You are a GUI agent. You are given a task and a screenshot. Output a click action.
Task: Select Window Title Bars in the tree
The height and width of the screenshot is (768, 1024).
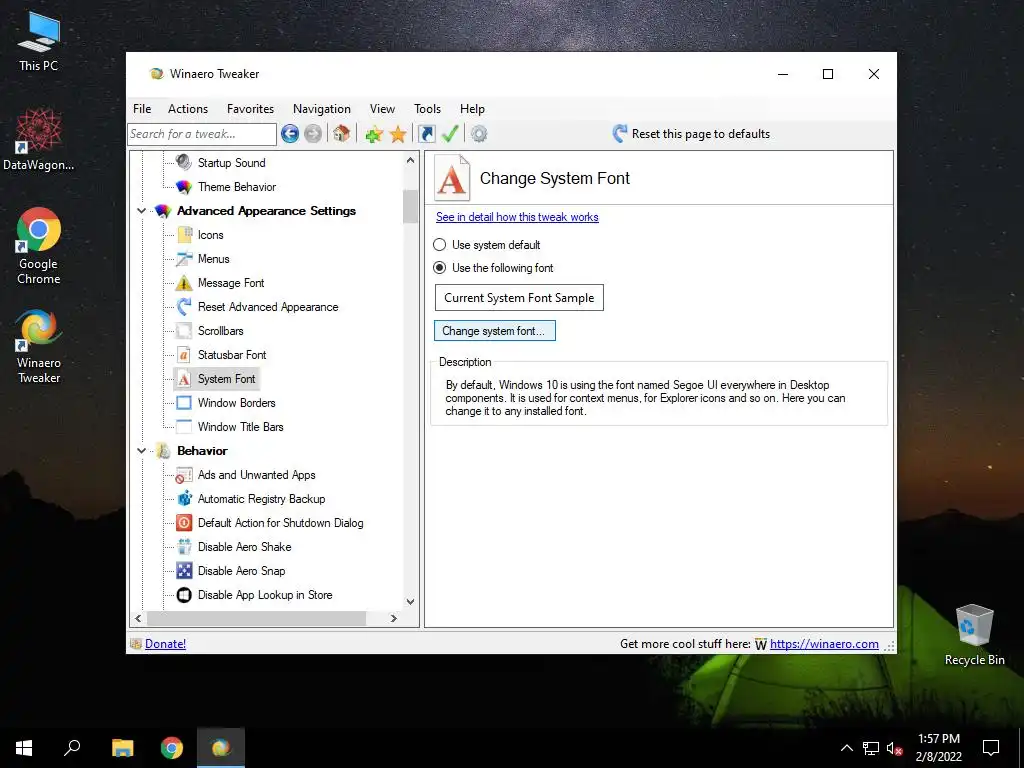[240, 426]
